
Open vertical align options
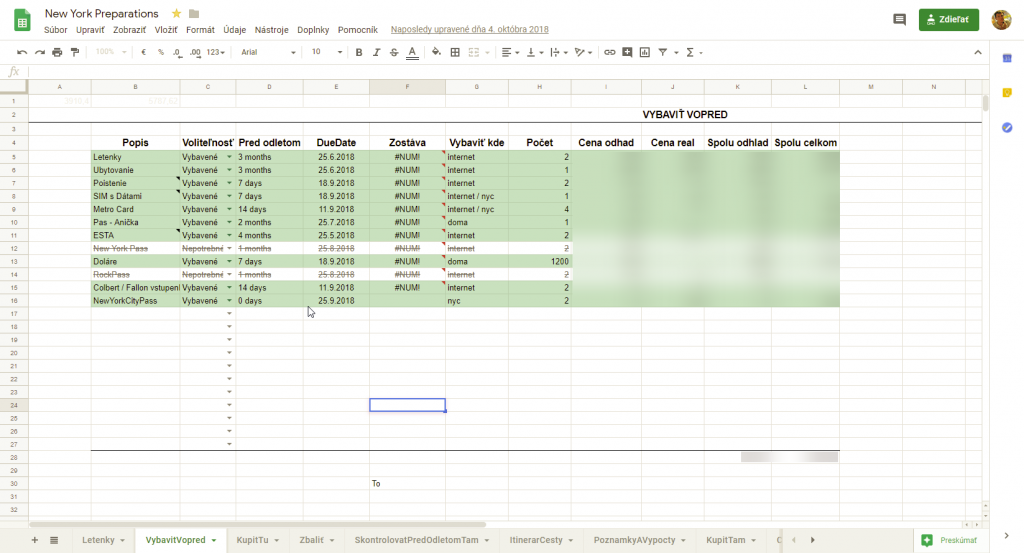coord(534,52)
